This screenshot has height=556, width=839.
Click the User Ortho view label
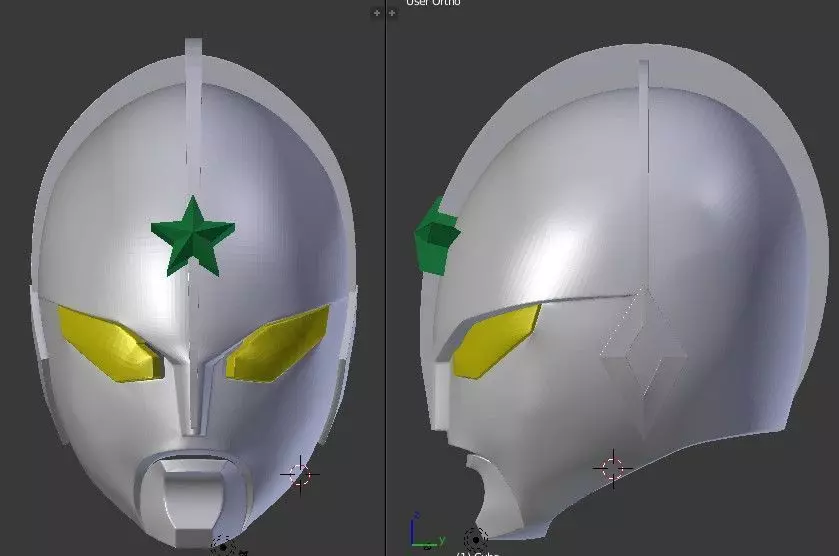433,3
